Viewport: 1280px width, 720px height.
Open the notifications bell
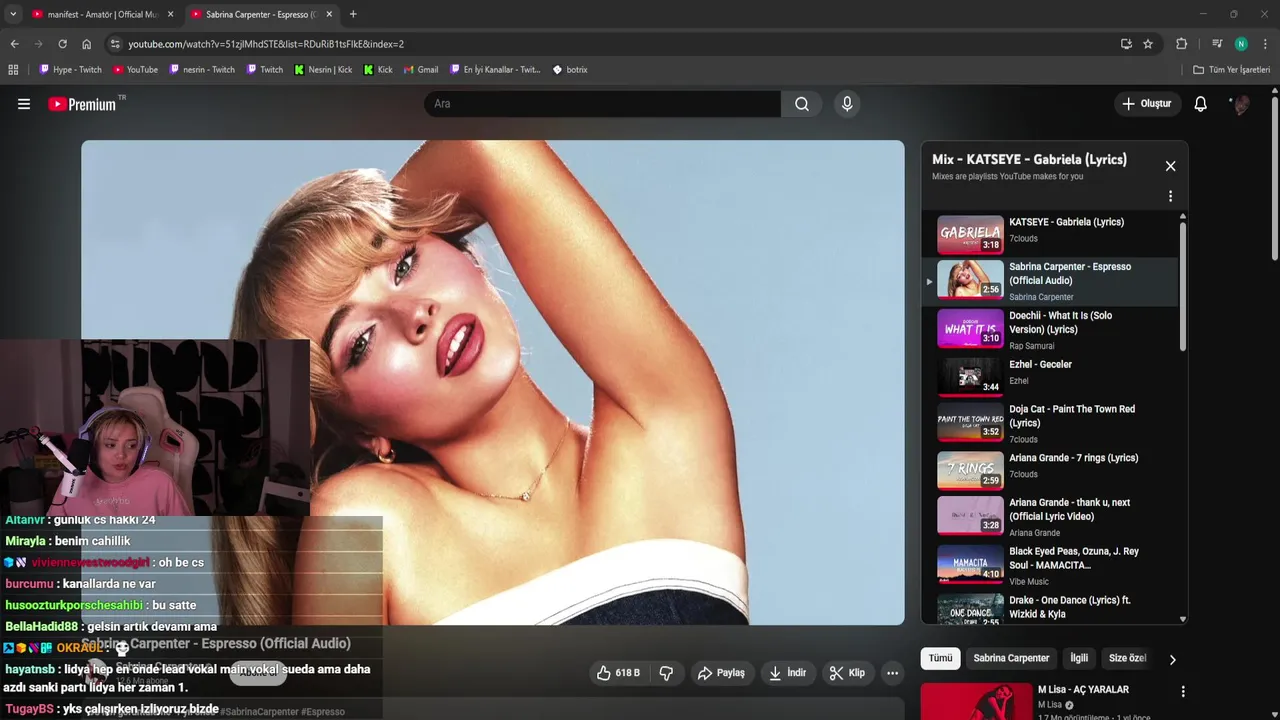coord(1201,104)
